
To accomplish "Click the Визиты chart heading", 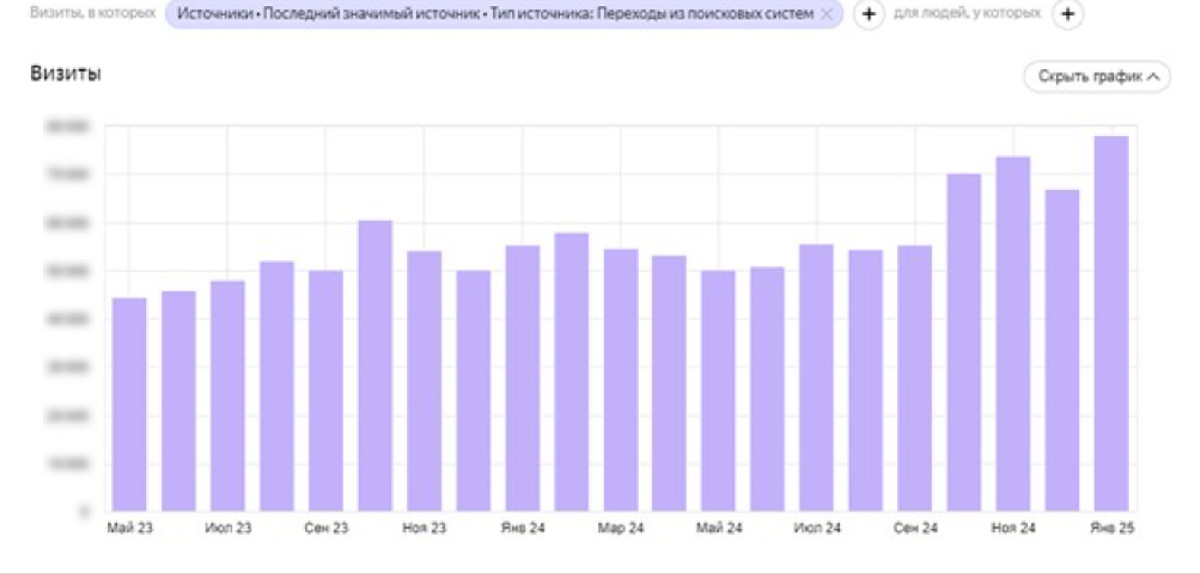I will tap(67, 75).
